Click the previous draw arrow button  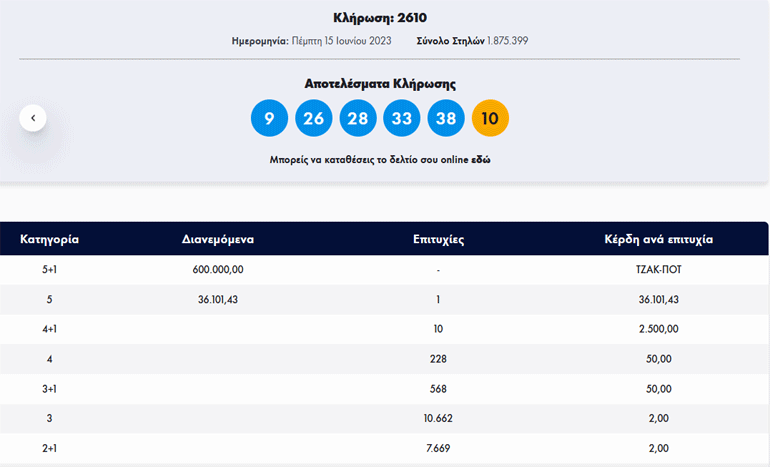point(33,118)
